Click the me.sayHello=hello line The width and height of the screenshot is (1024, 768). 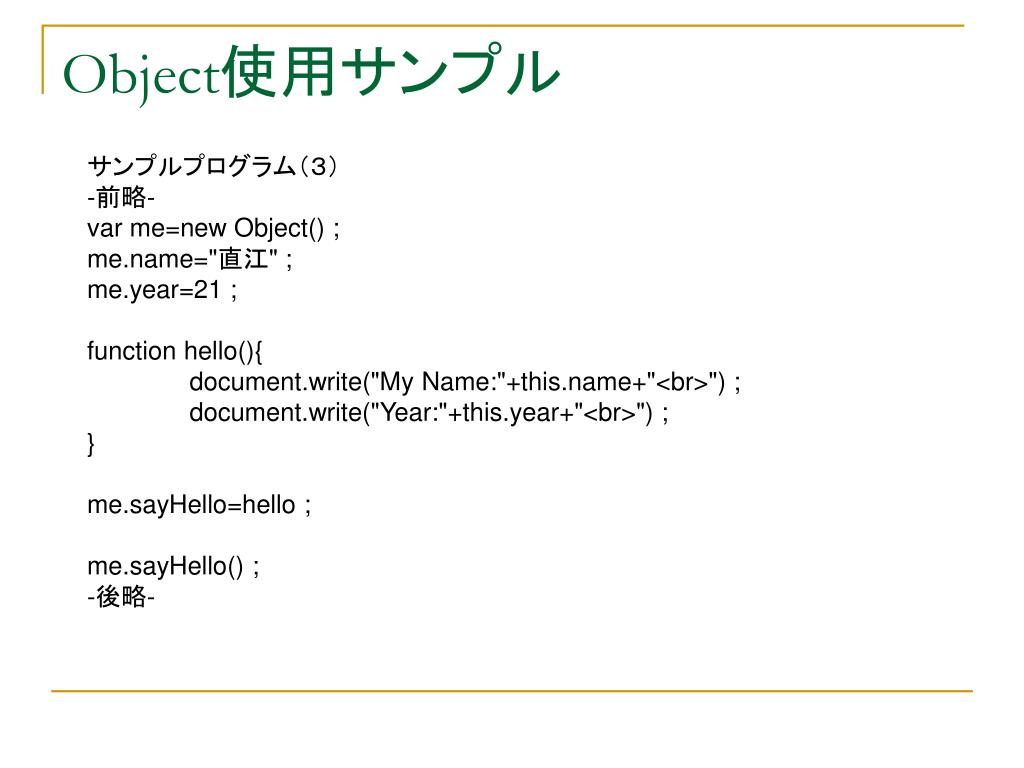[199, 505]
